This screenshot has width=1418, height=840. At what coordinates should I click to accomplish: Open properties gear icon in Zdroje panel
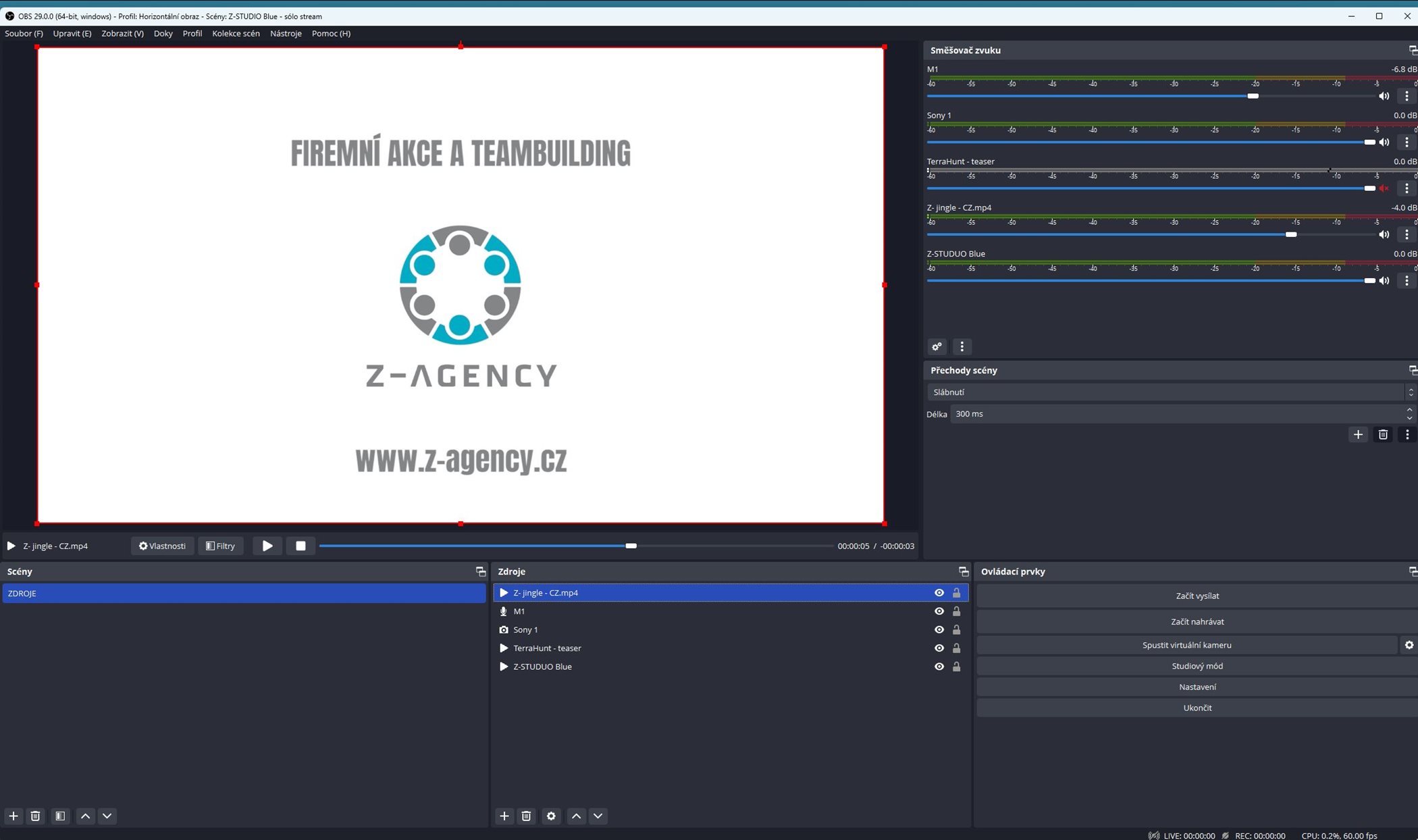[x=551, y=816]
